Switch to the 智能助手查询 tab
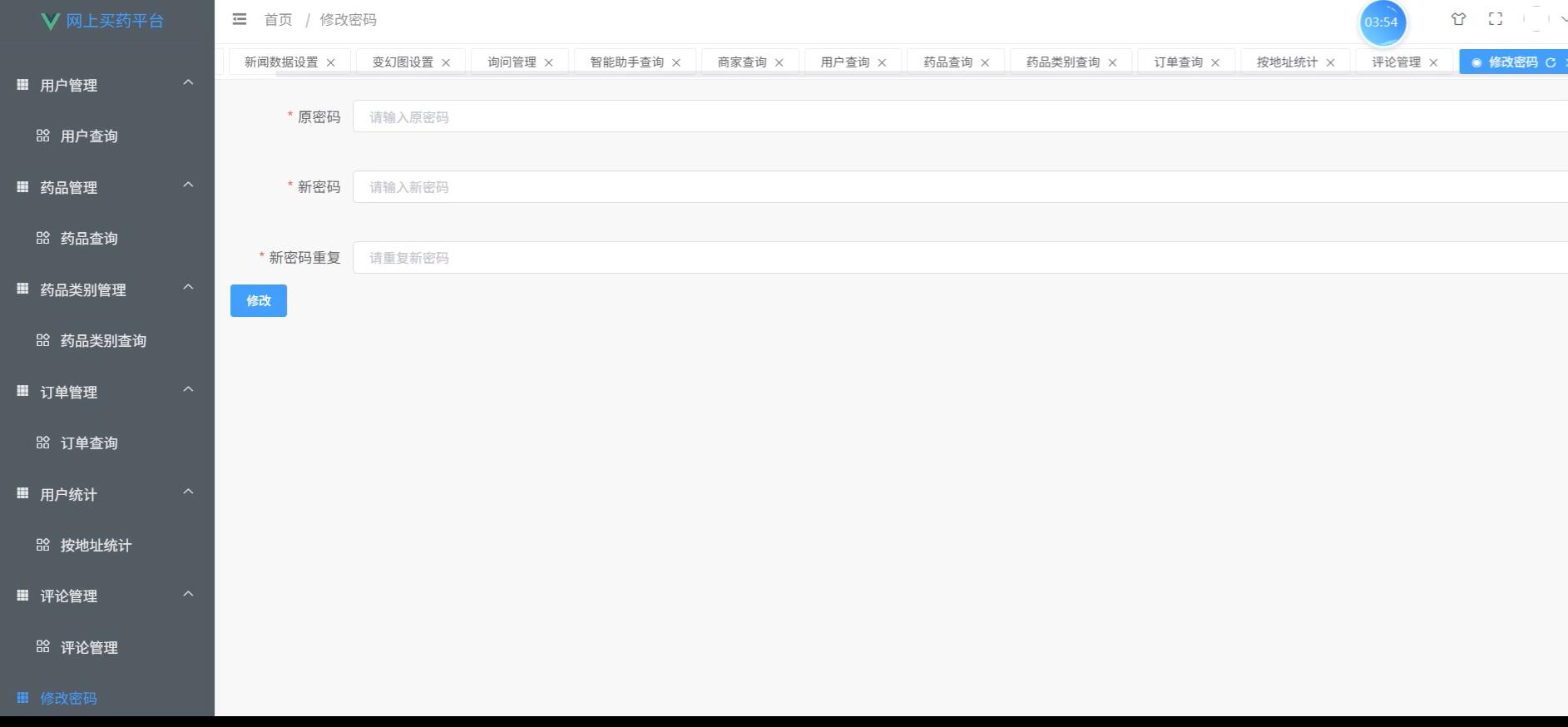 tap(626, 62)
